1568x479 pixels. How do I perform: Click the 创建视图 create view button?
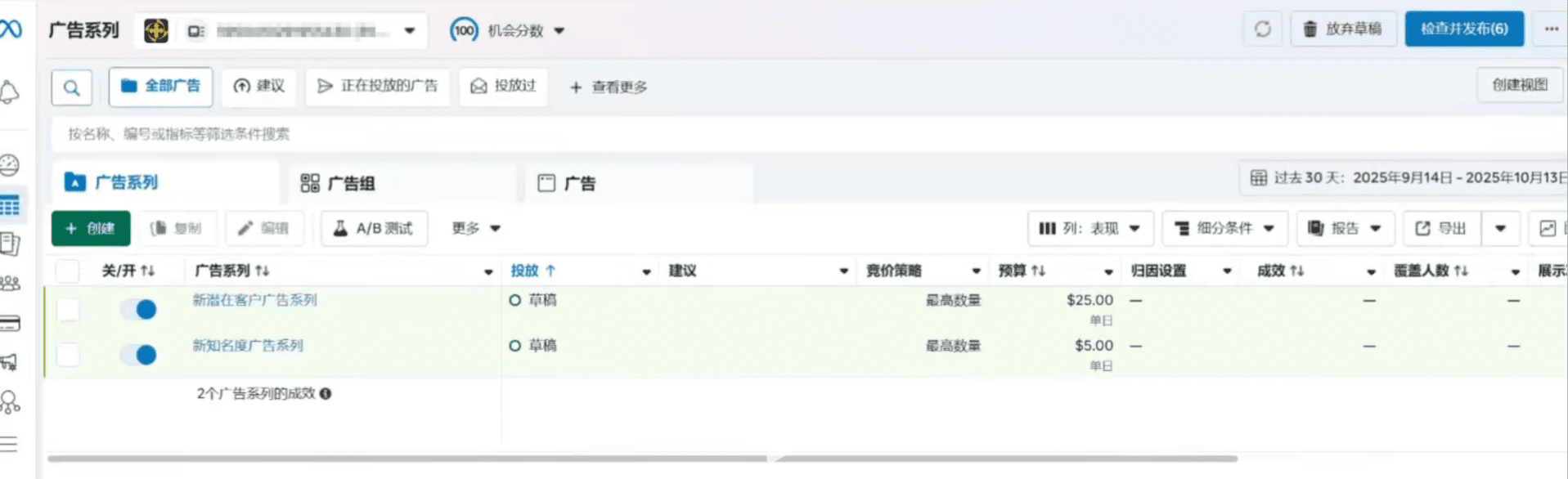pyautogui.click(x=1520, y=85)
